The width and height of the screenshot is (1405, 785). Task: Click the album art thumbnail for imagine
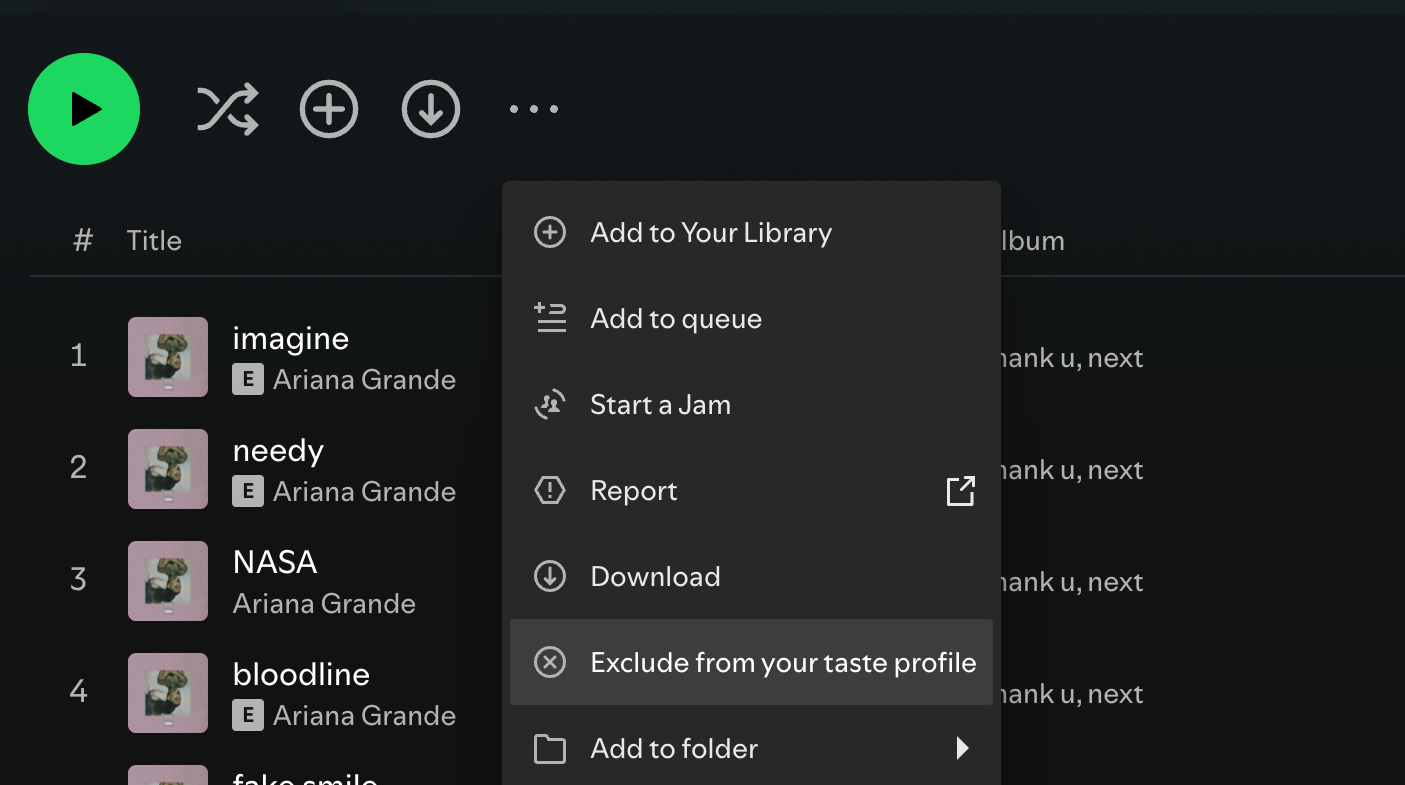click(168, 357)
